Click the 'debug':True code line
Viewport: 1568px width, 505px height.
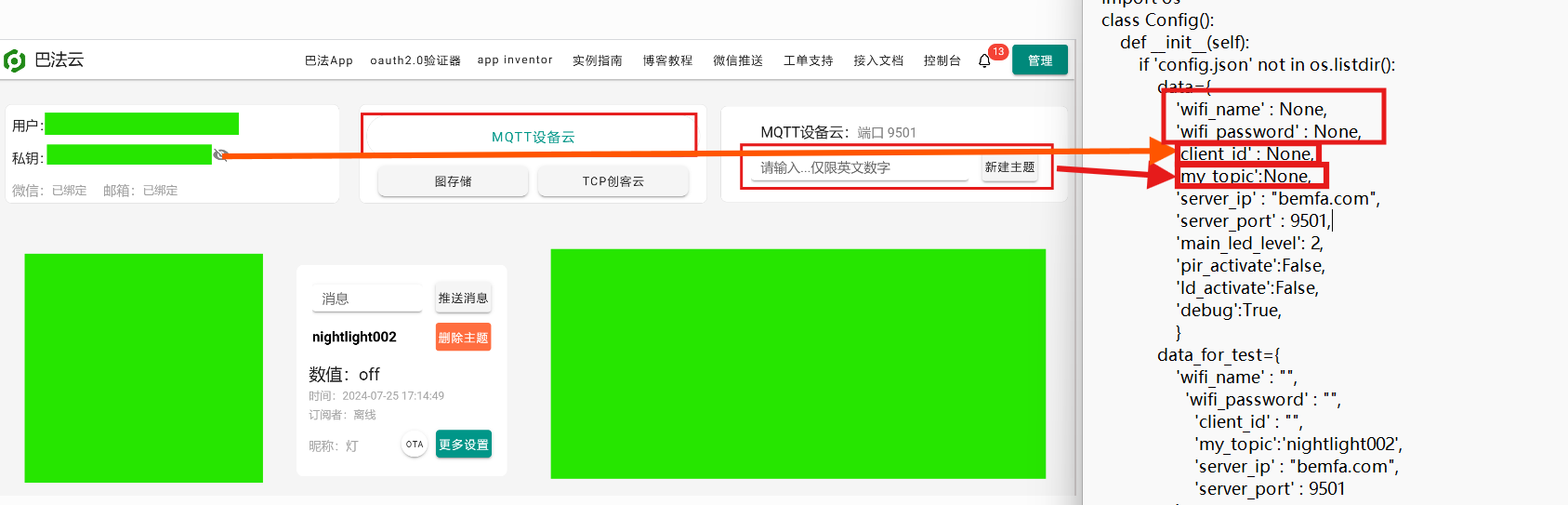1229,311
